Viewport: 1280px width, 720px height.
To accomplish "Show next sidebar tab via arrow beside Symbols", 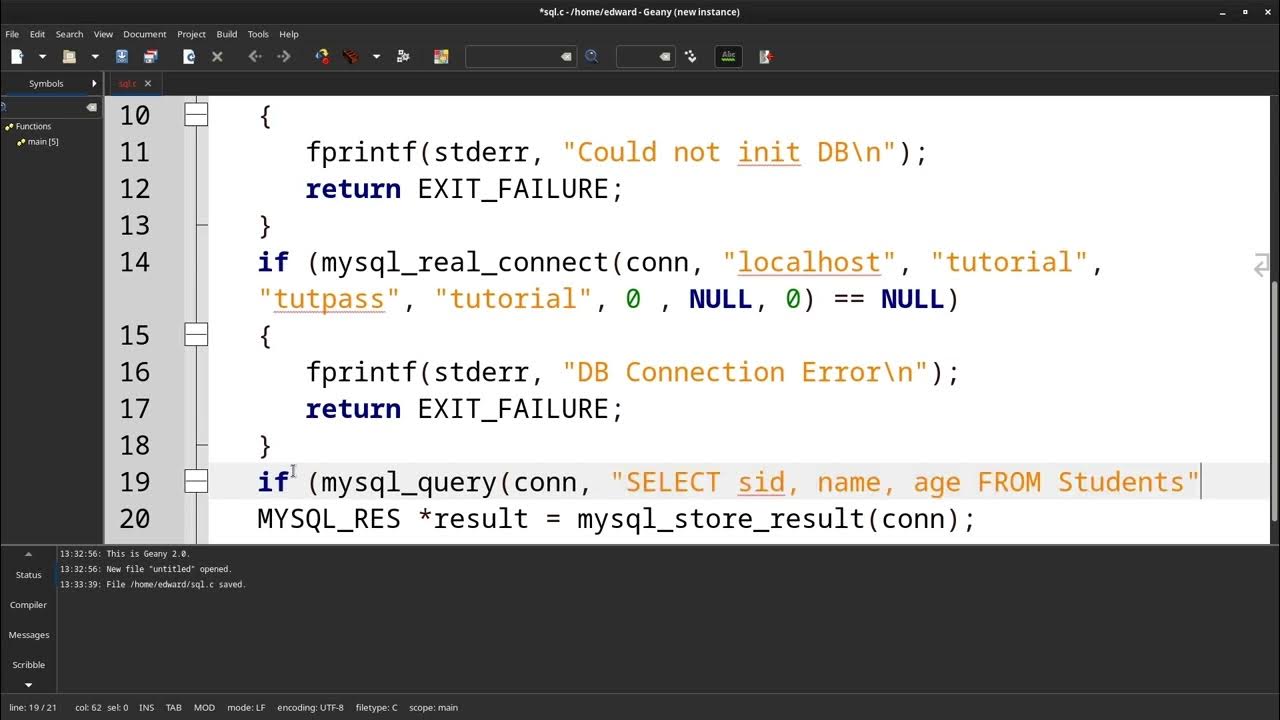I will (x=94, y=84).
